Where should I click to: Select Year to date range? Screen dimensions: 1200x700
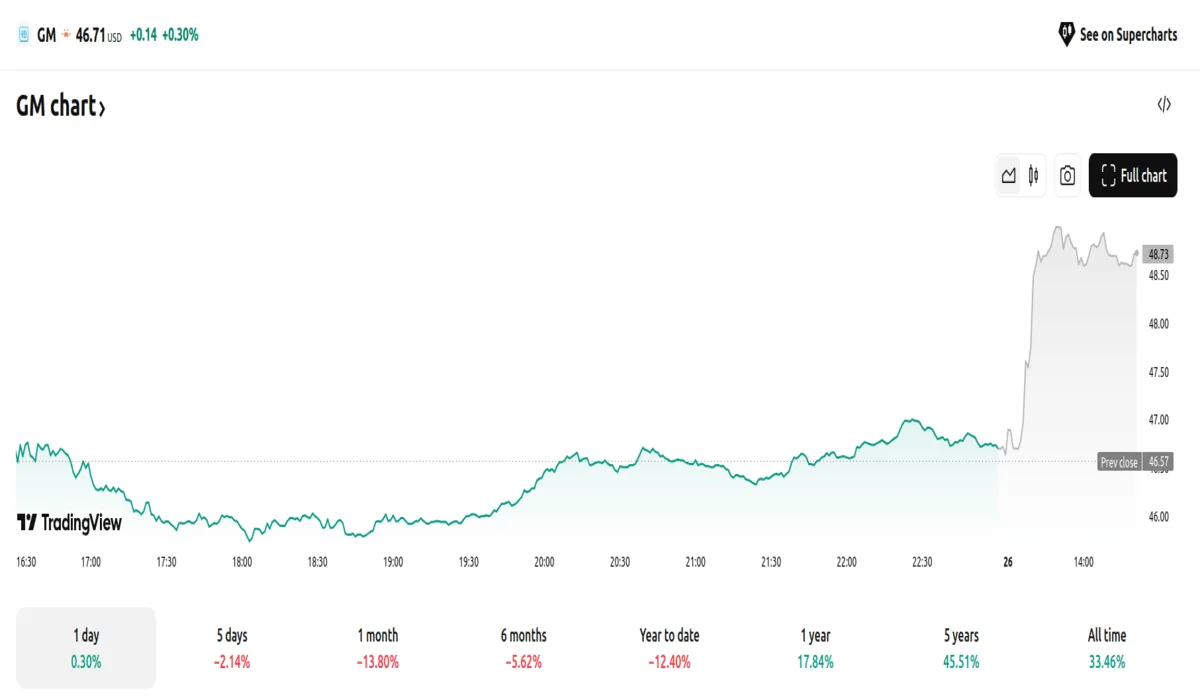click(669, 647)
